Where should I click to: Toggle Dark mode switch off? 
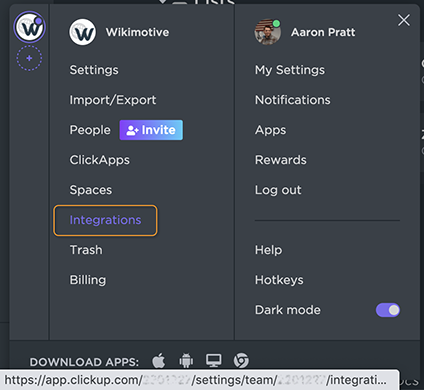tap(388, 310)
